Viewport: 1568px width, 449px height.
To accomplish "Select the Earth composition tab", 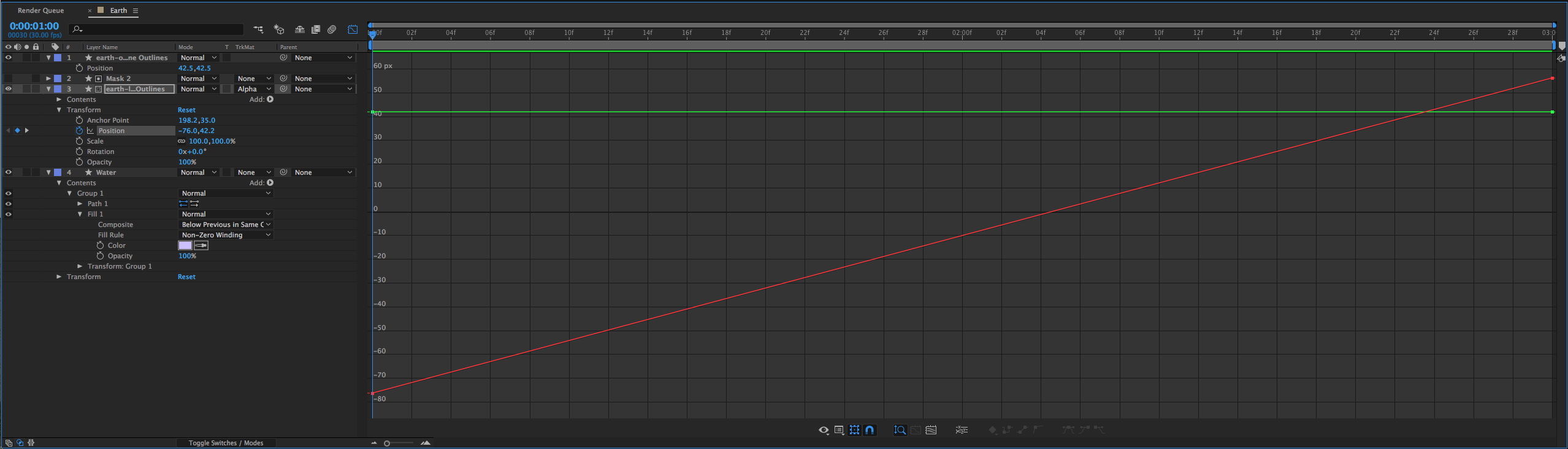I will point(118,10).
